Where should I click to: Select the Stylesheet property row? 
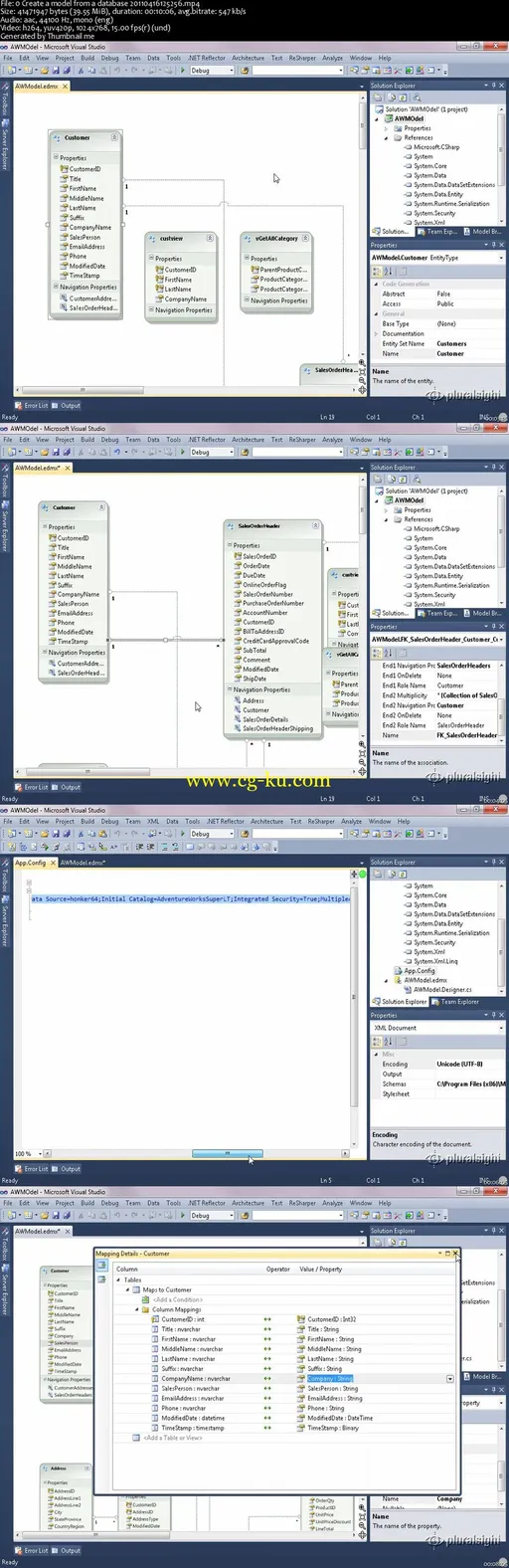438,1093
